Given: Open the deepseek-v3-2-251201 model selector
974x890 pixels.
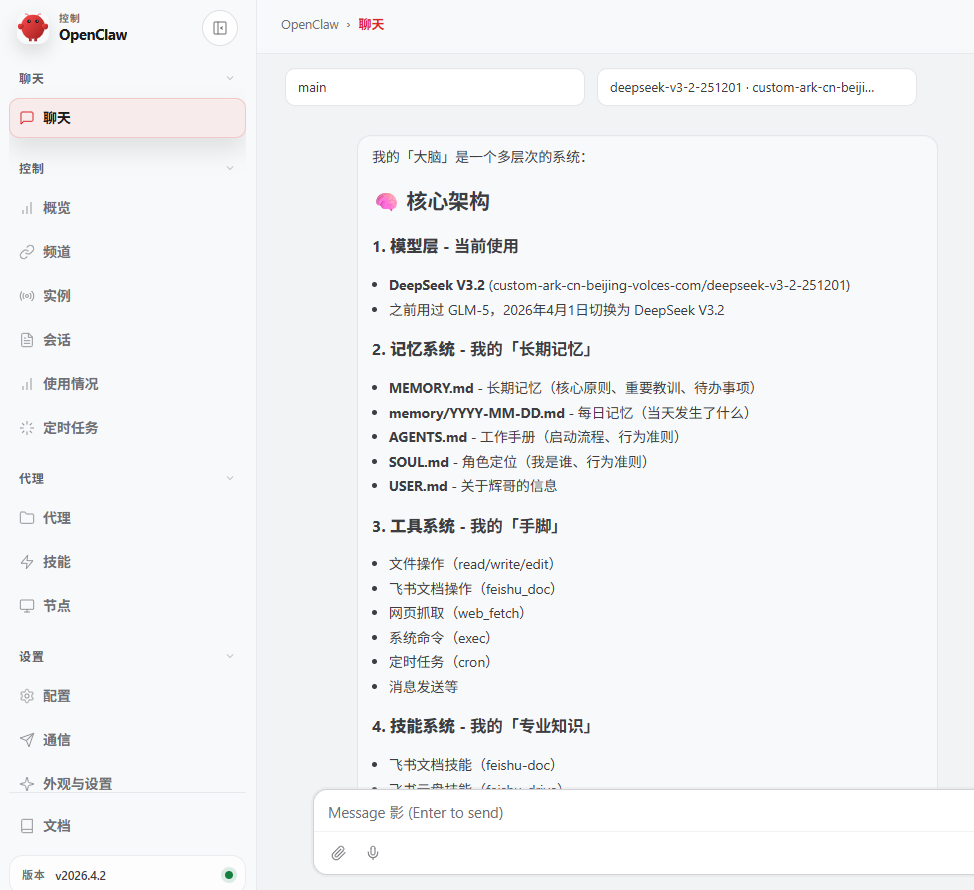Looking at the screenshot, I should point(757,87).
